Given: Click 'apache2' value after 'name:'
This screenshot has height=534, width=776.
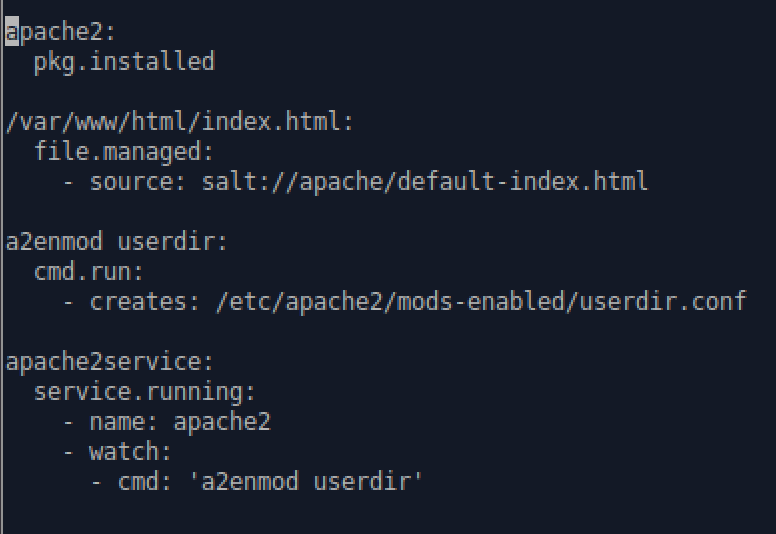Looking at the screenshot, I should point(222,422).
